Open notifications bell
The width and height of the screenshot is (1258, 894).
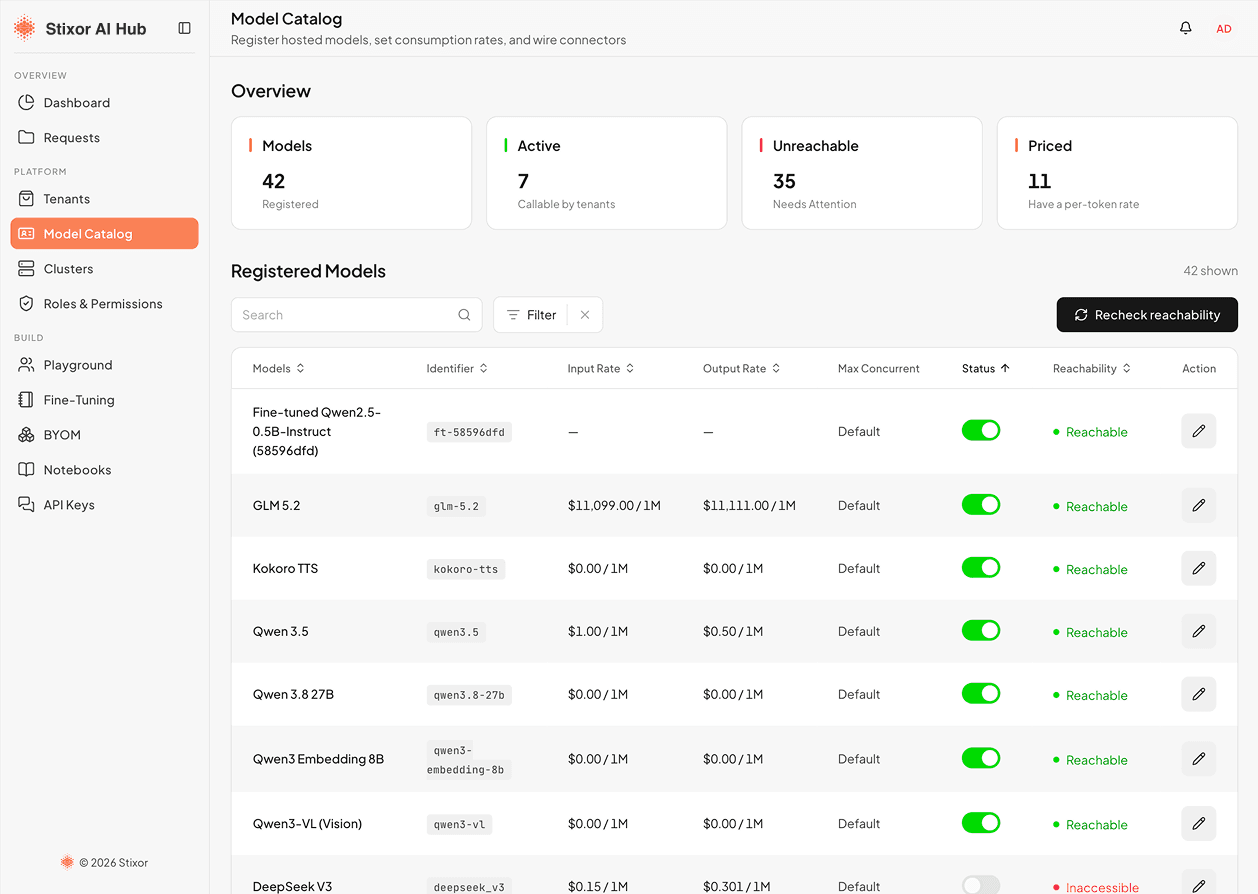(1186, 28)
